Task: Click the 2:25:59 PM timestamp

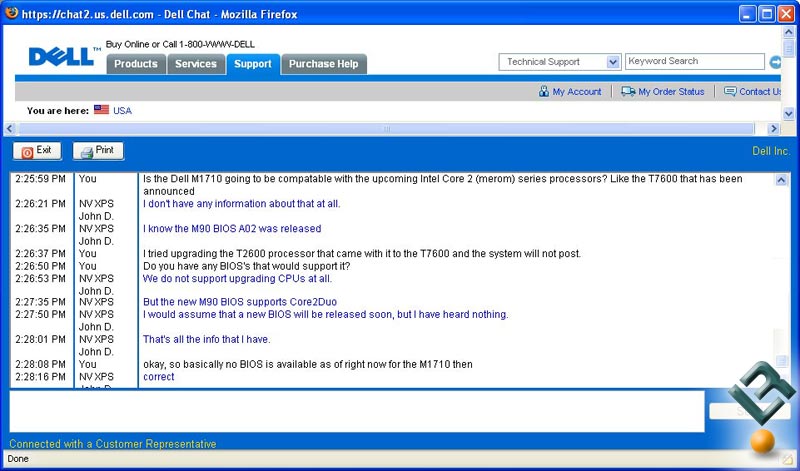Action: [x=40, y=179]
